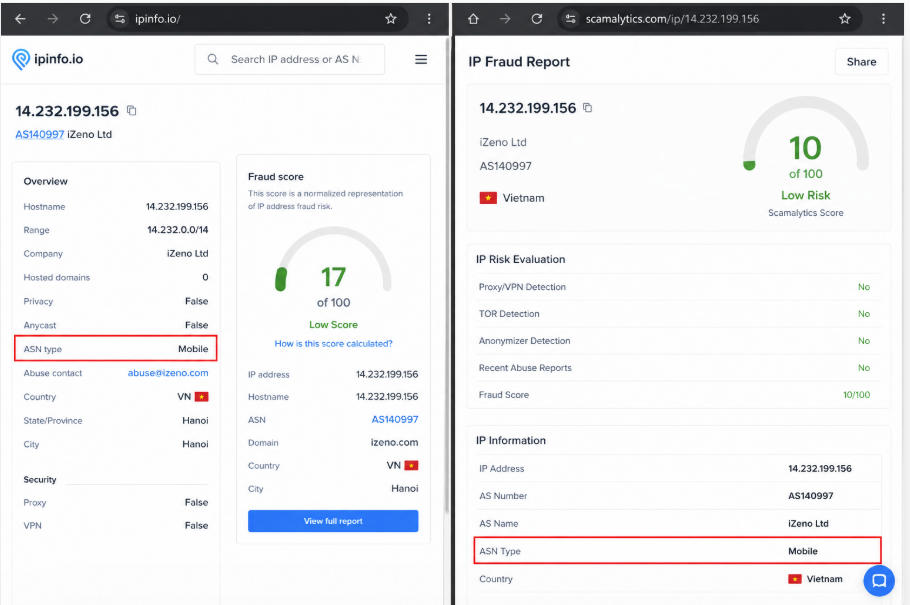Select the IP Address 14.232.199.156 in IP Information
The width and height of the screenshot is (910, 605).
pyautogui.click(x=820, y=469)
